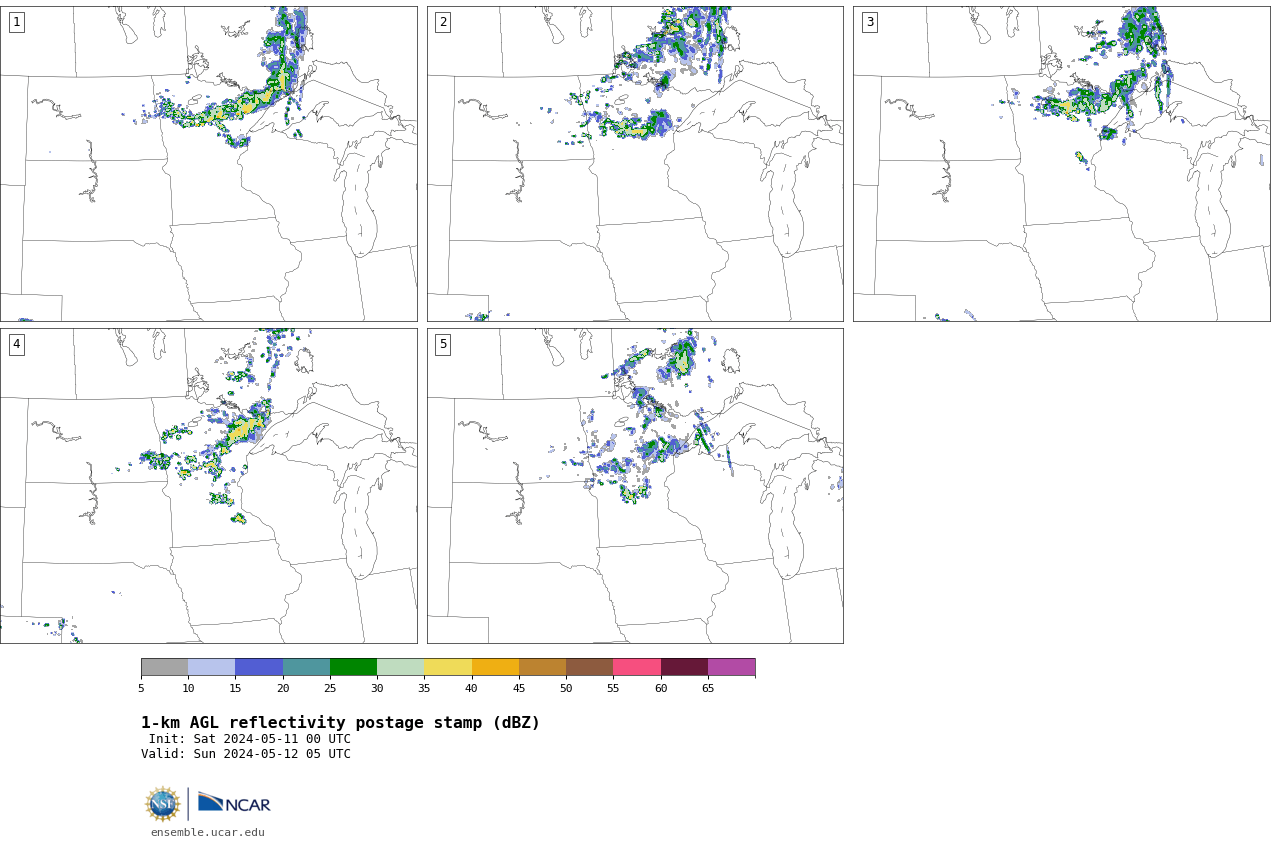Pick the gray 5-10 dBZ swatch
Image resolution: width=1280 pixels, height=844 pixels.
[164, 667]
